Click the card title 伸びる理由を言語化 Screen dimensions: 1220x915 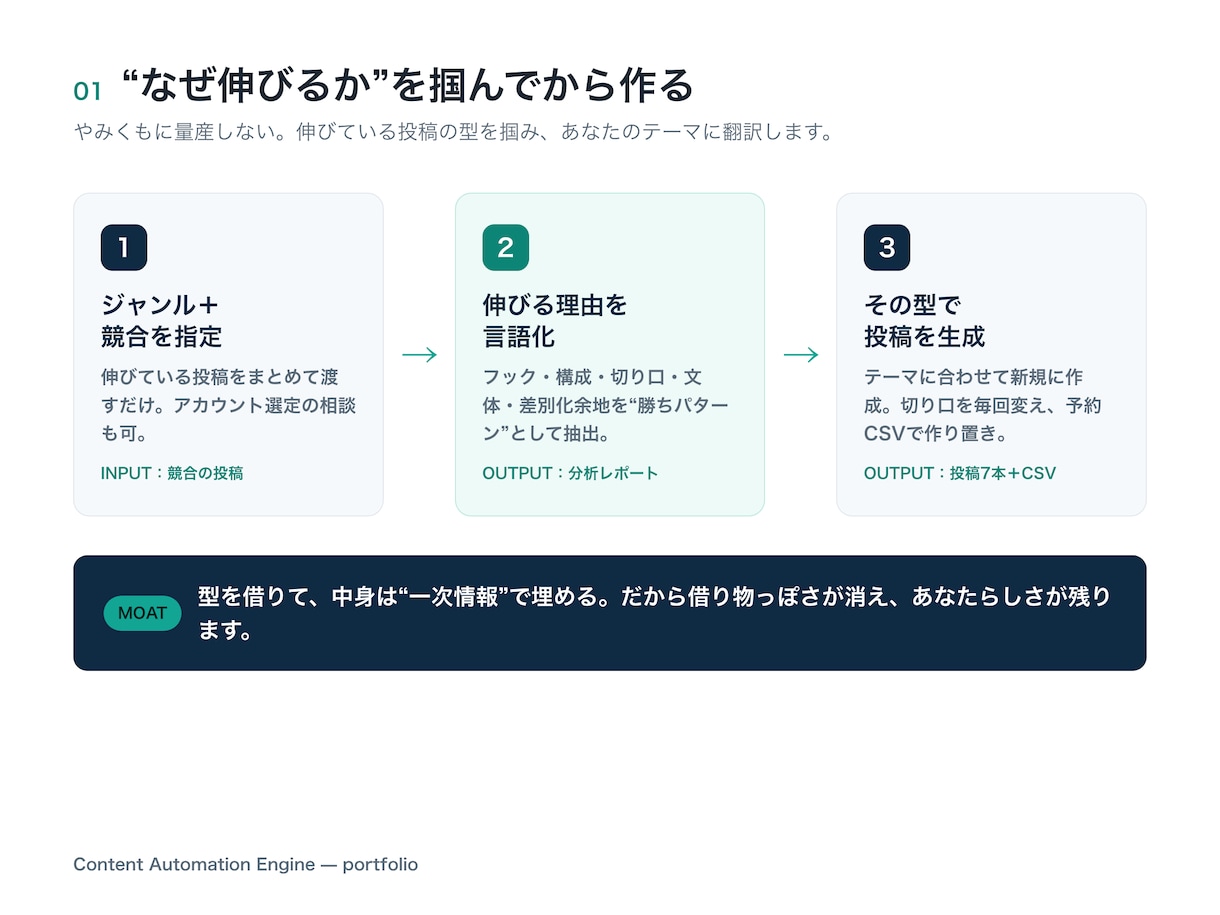click(555, 320)
